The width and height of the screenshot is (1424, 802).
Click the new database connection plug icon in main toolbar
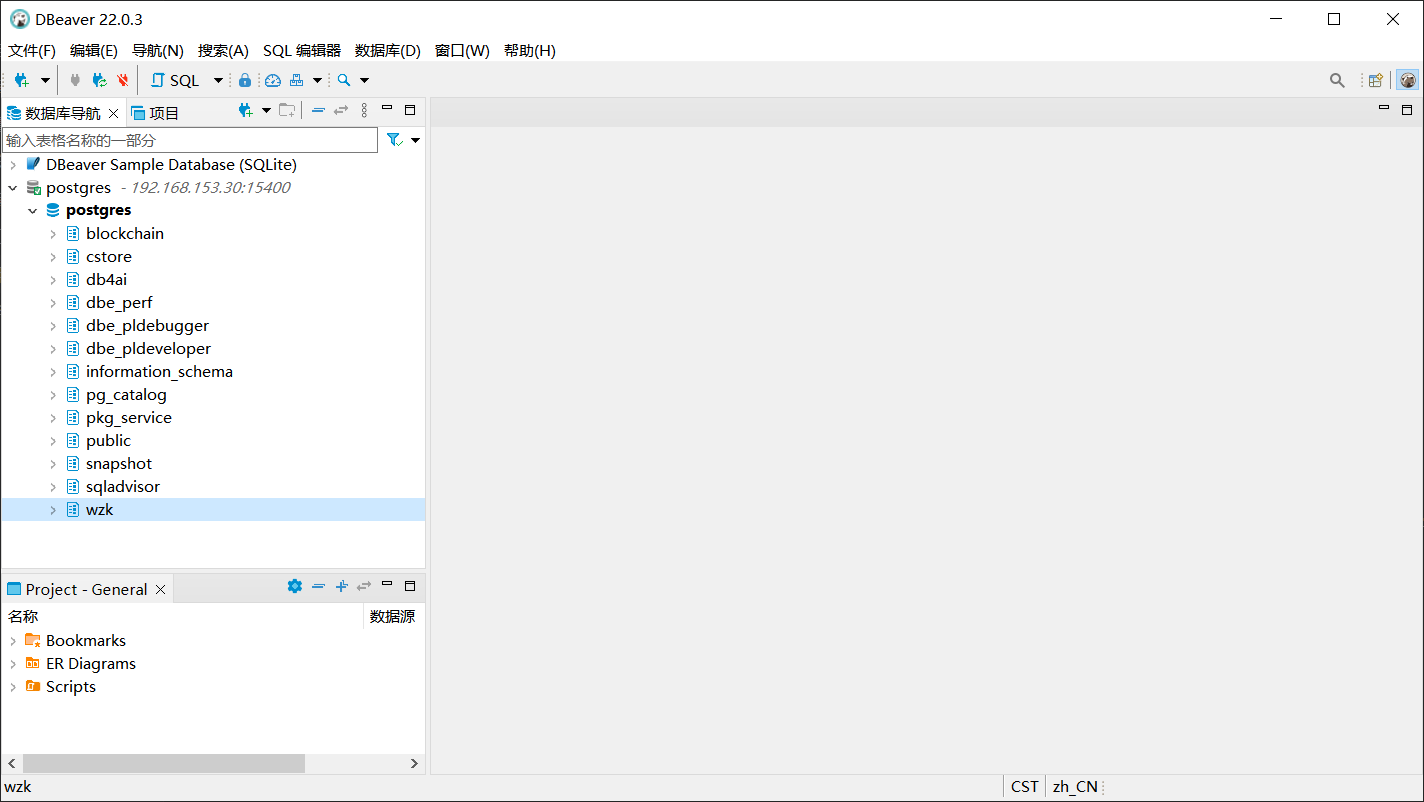[x=21, y=80]
